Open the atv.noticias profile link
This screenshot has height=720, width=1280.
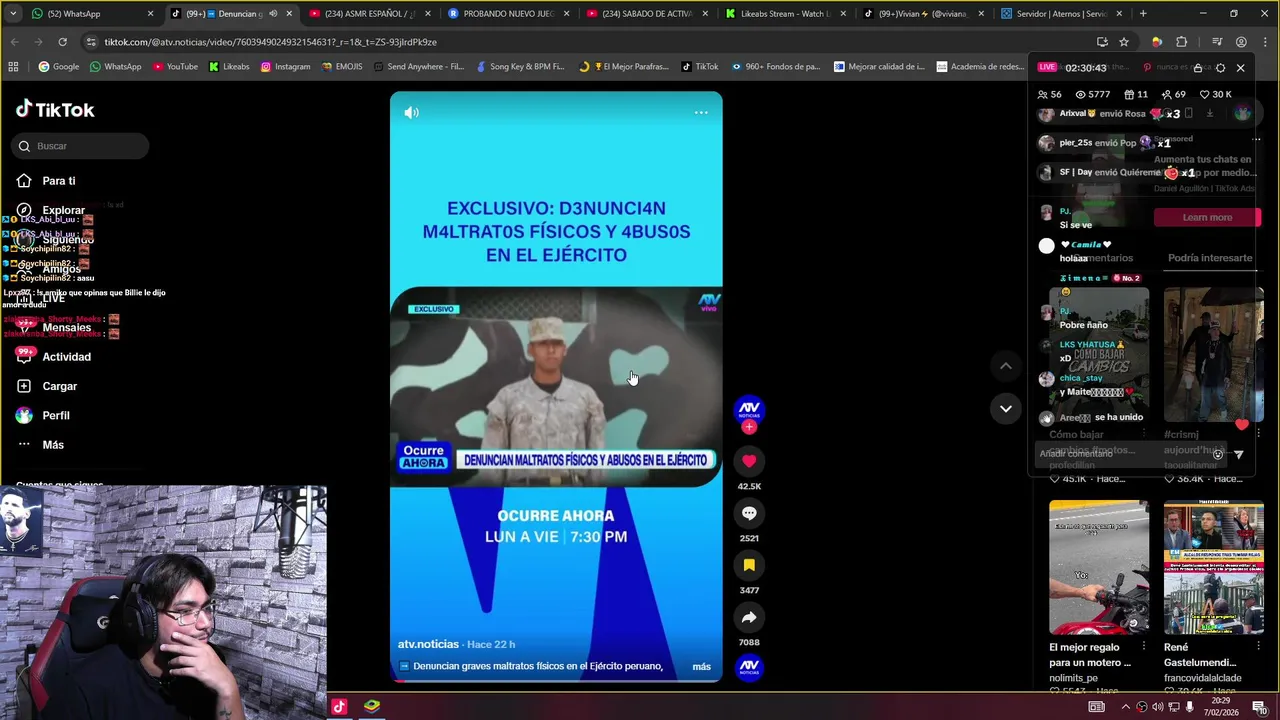click(x=428, y=644)
